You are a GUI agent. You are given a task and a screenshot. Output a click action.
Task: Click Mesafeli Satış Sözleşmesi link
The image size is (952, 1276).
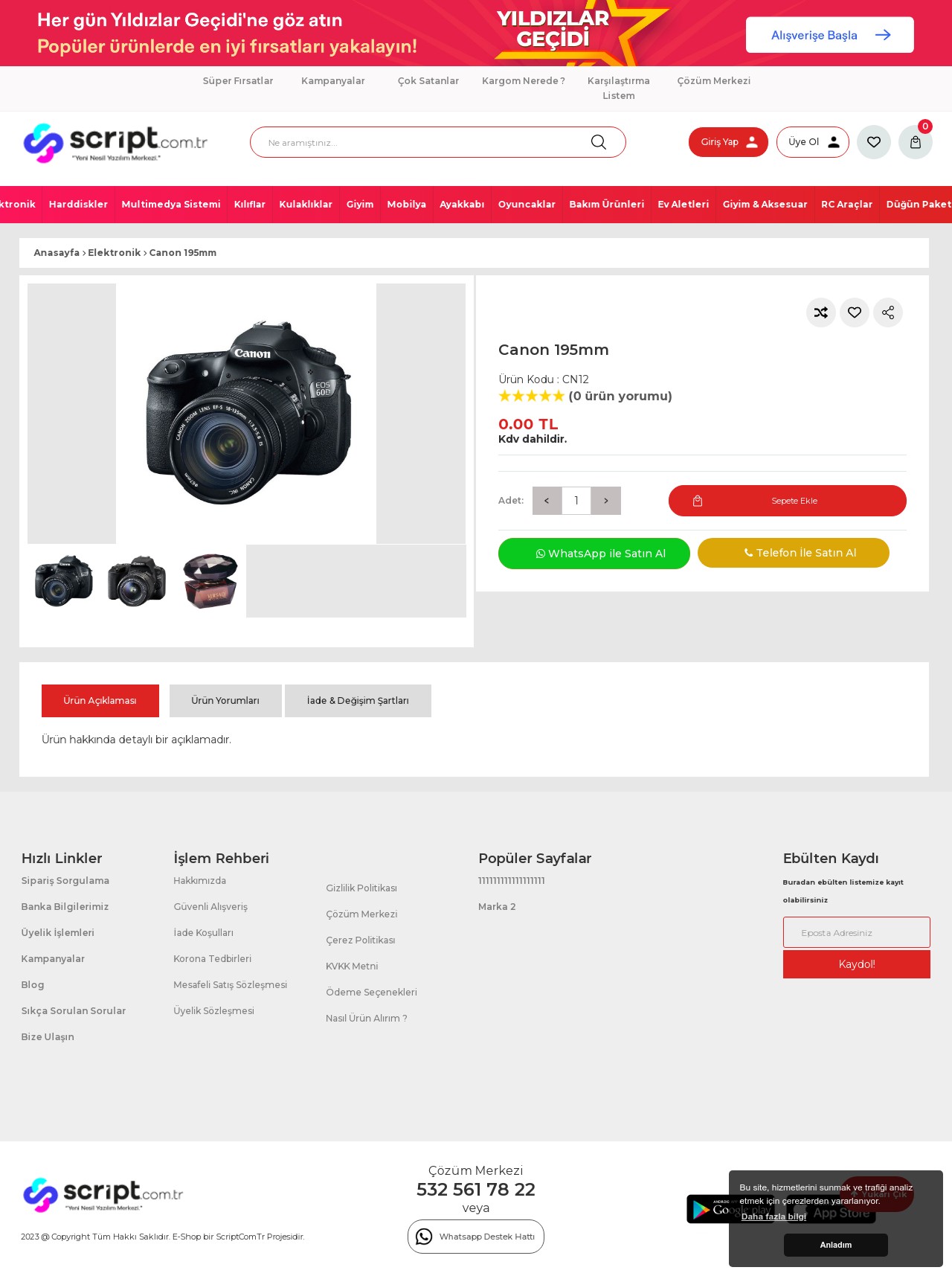(x=231, y=985)
